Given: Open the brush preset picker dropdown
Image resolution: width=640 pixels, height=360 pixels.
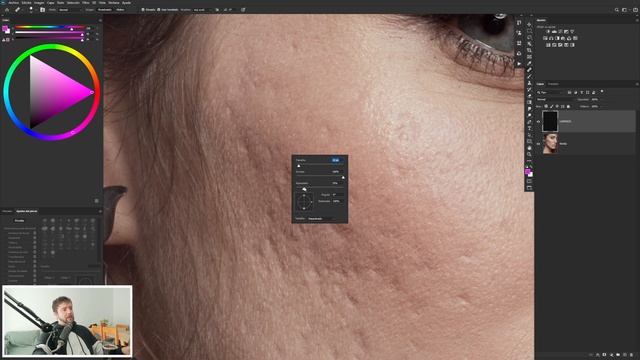Looking at the screenshot, I should click(32, 9).
